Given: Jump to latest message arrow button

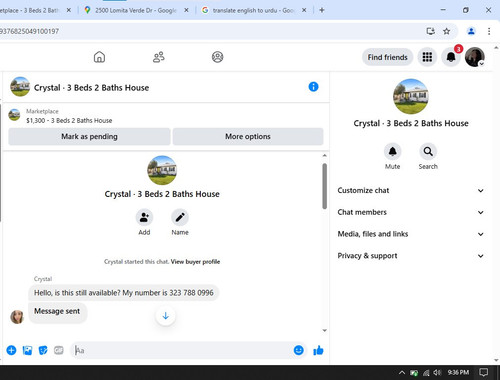Looking at the screenshot, I should click(x=166, y=316).
